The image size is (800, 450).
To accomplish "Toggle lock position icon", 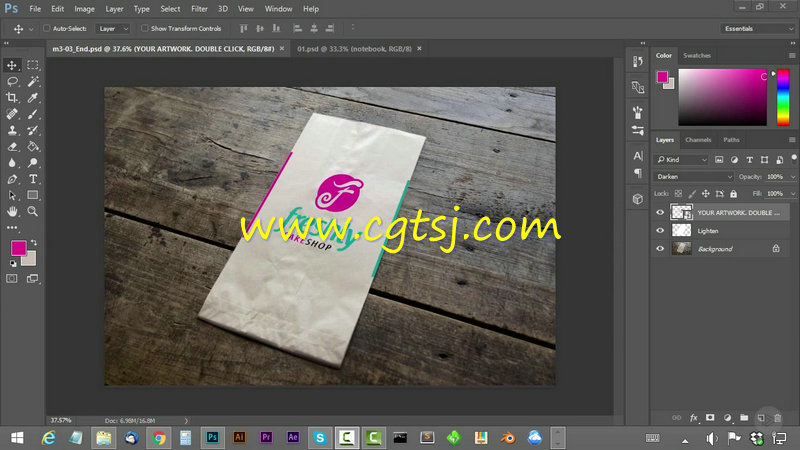I will coord(706,193).
